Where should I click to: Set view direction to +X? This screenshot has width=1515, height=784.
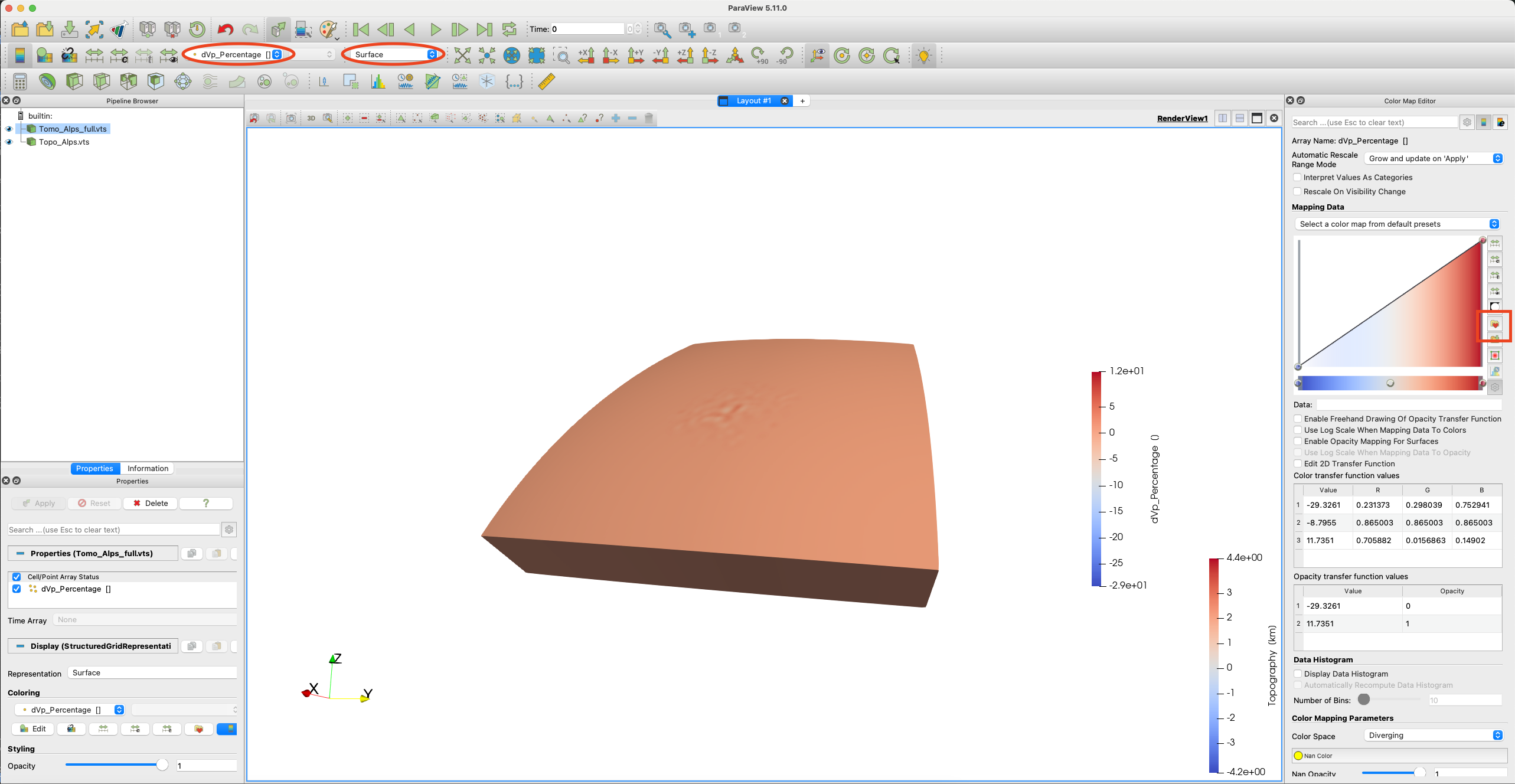(586, 55)
